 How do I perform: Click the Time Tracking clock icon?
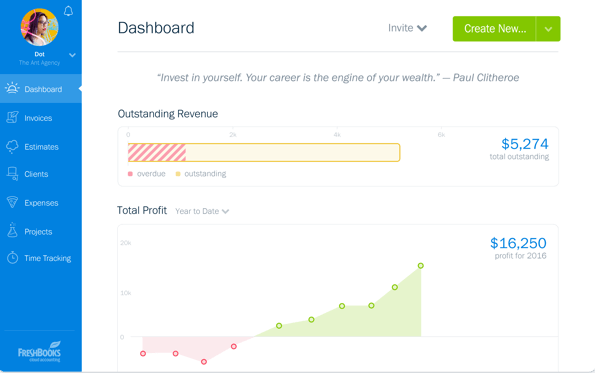[x=12, y=258]
